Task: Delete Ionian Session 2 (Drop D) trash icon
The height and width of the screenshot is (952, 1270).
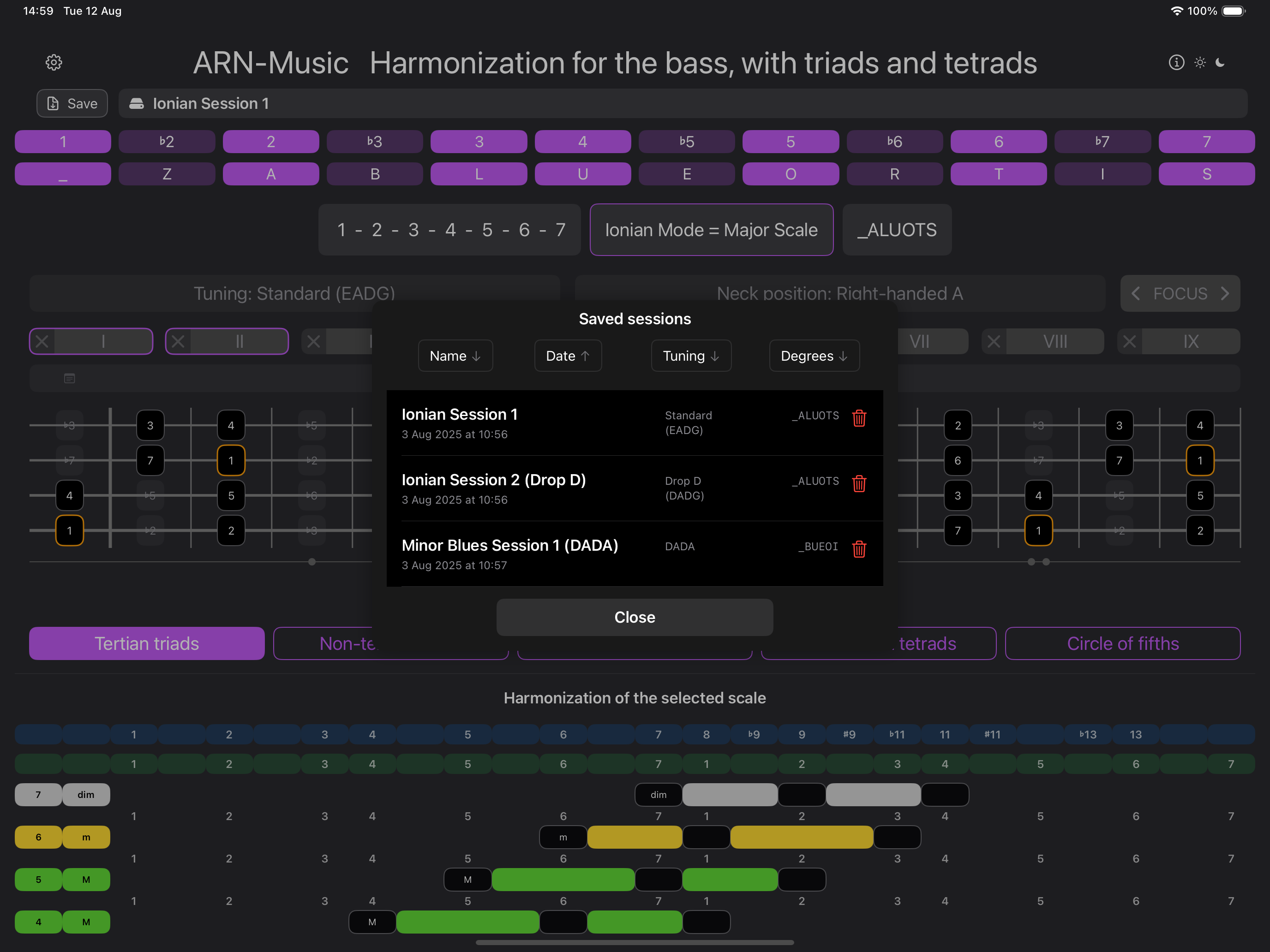Action: click(x=859, y=484)
